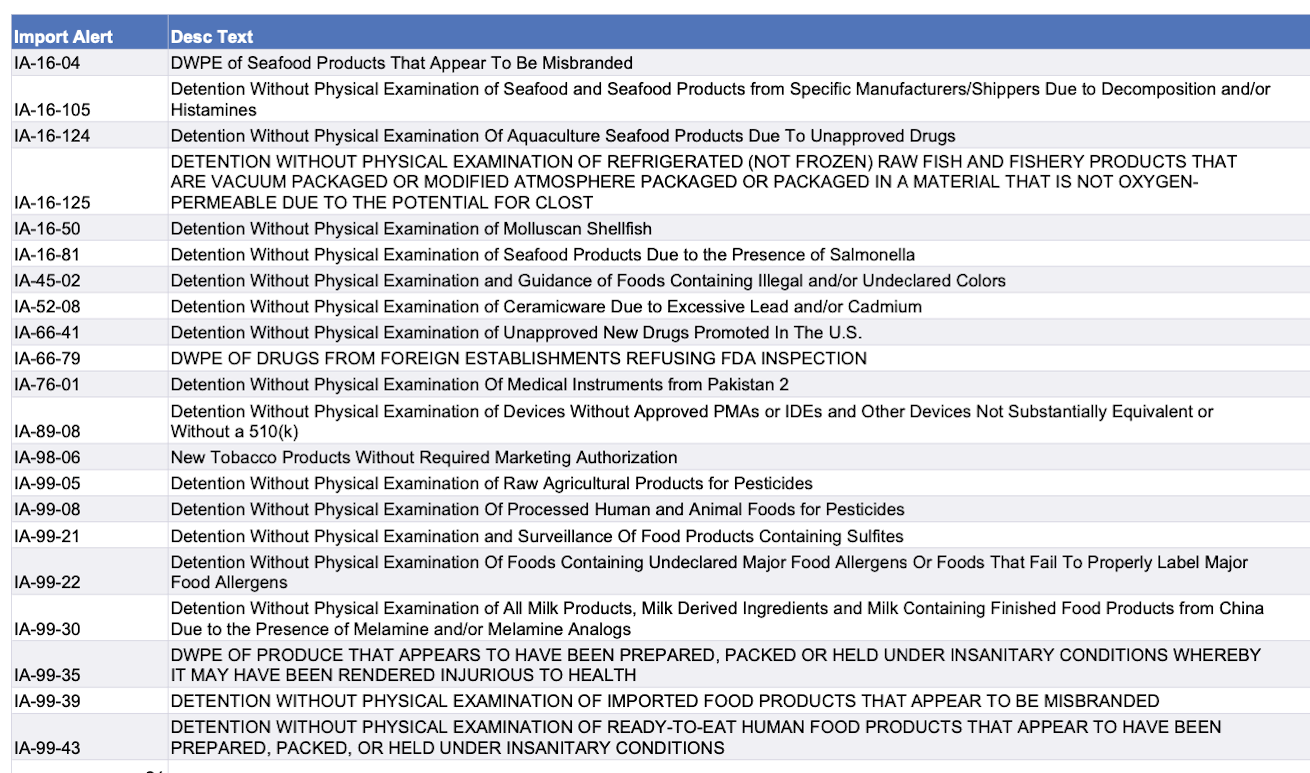Select cell IA-16-125
The width and height of the screenshot is (1310, 773).
[52, 202]
